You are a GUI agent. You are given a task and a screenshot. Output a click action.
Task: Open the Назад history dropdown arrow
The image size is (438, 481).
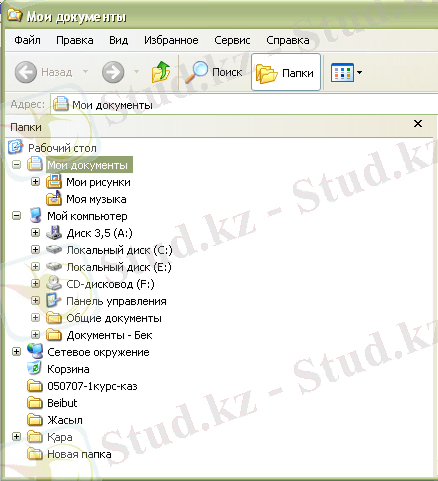[x=86, y=72]
